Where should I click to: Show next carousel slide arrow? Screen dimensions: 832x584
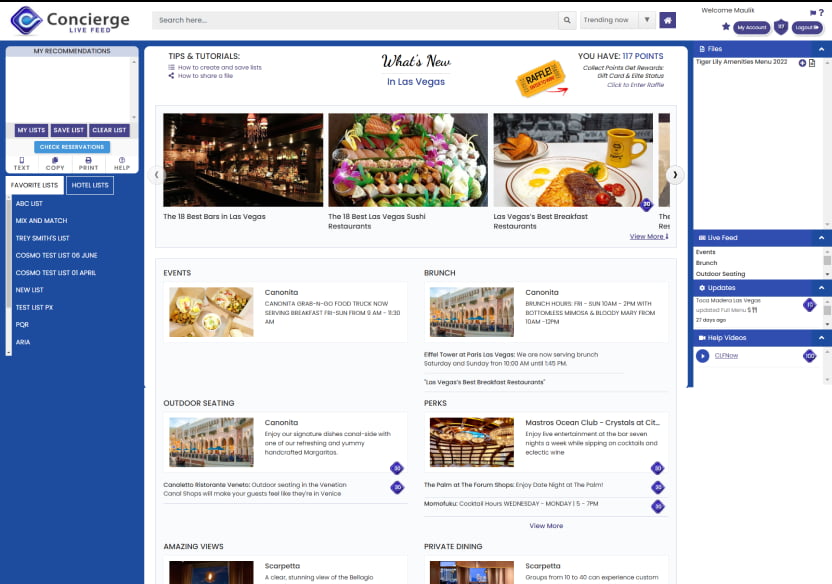675,175
